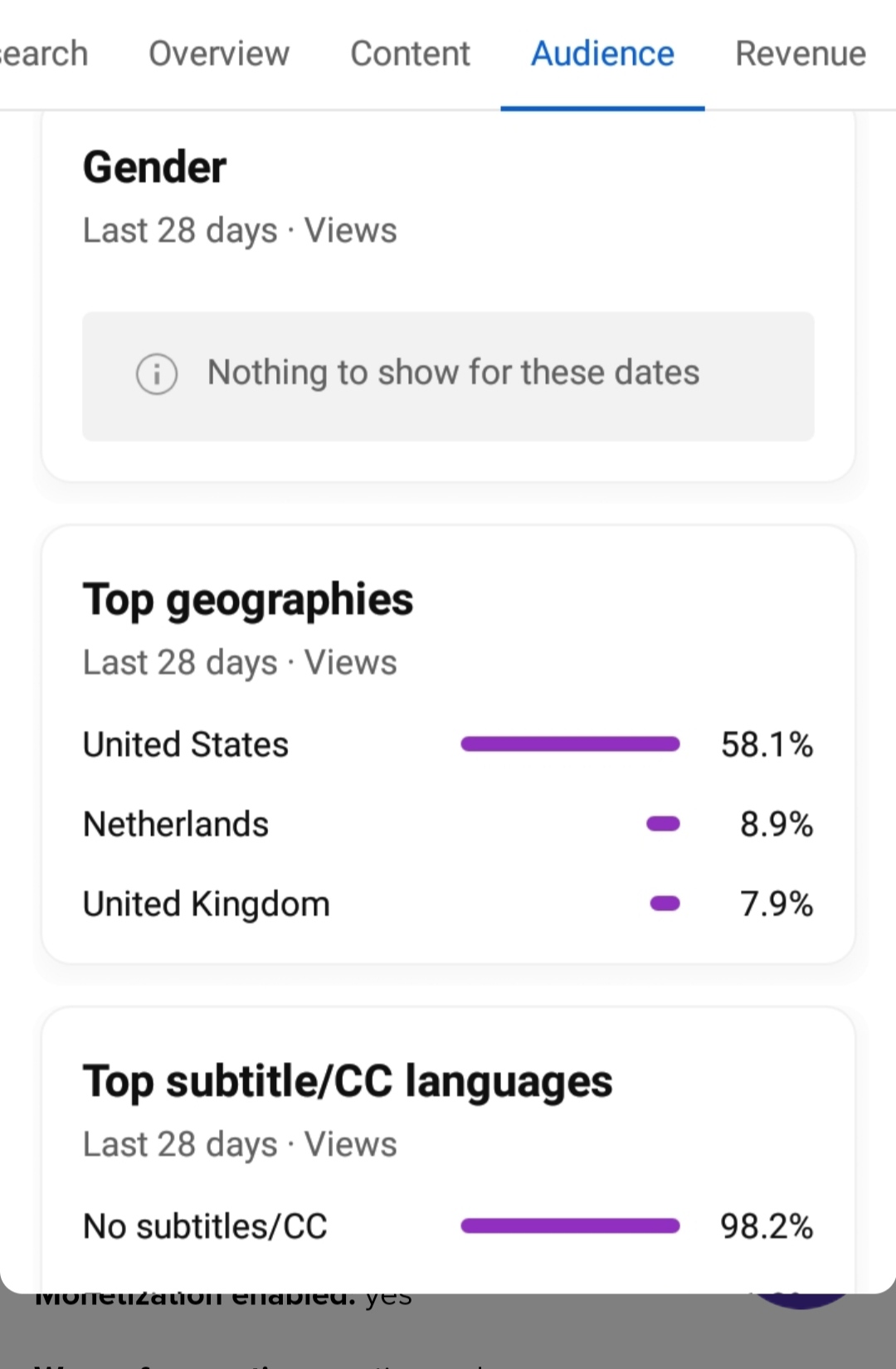Click the United Kingdom purple bar
This screenshot has height=1369, width=896.
coord(665,904)
